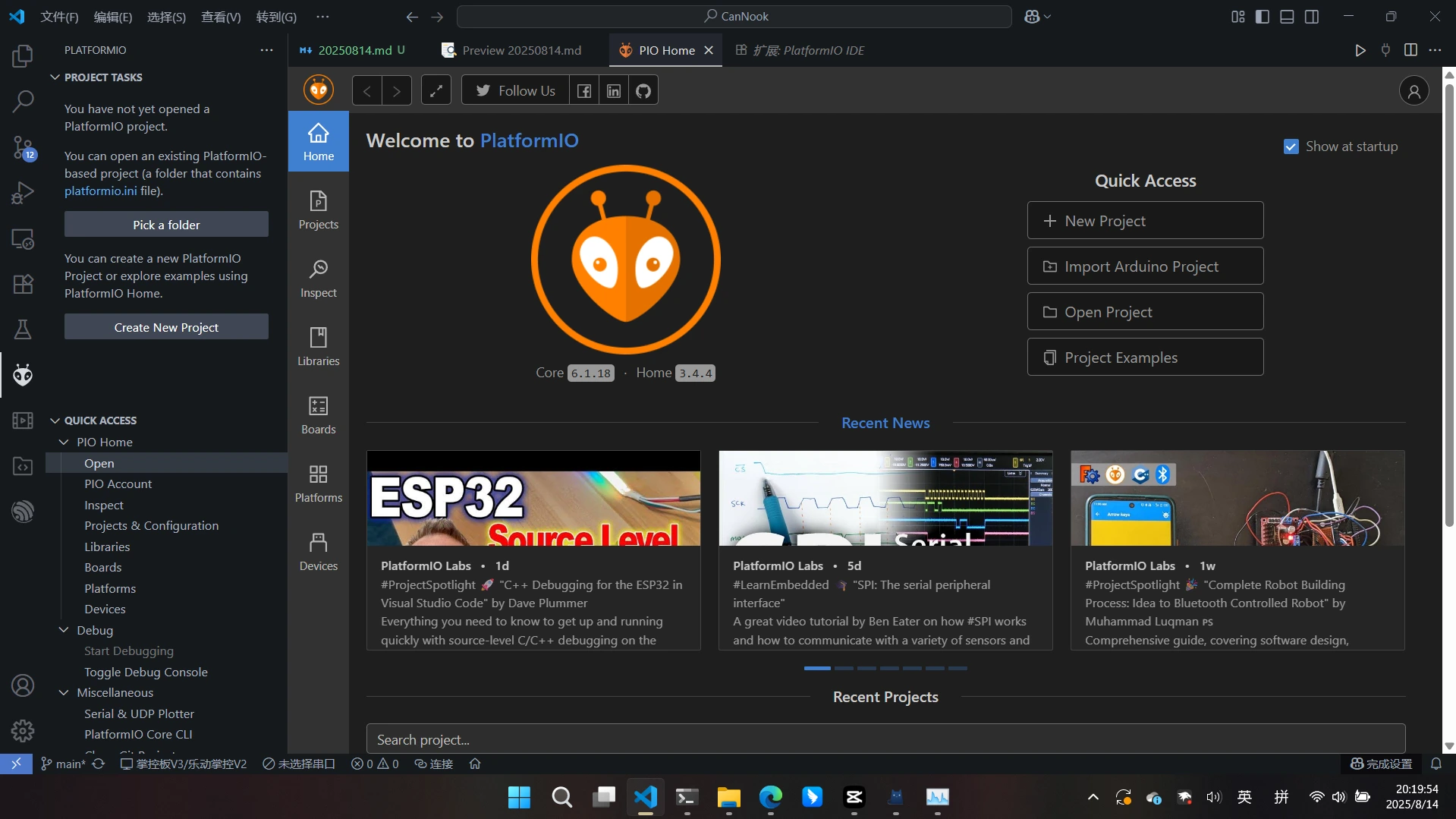Select the second news carousel indicator
The image size is (1456, 819).
pyautogui.click(x=844, y=668)
